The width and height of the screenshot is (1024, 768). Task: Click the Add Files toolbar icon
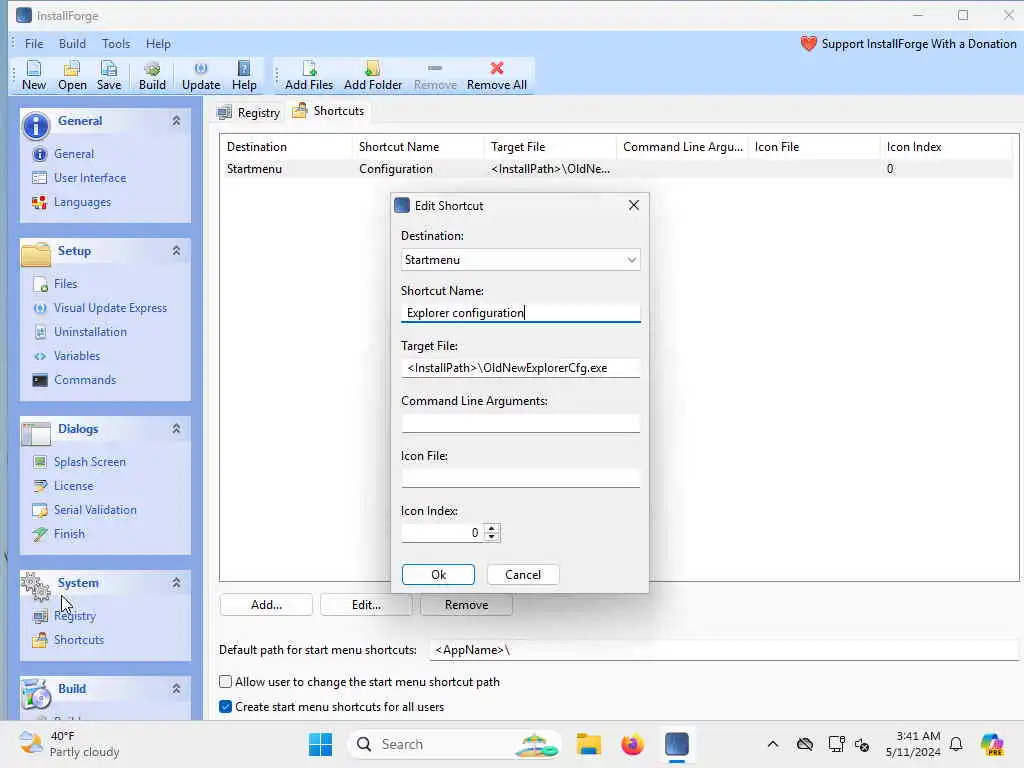(x=309, y=76)
